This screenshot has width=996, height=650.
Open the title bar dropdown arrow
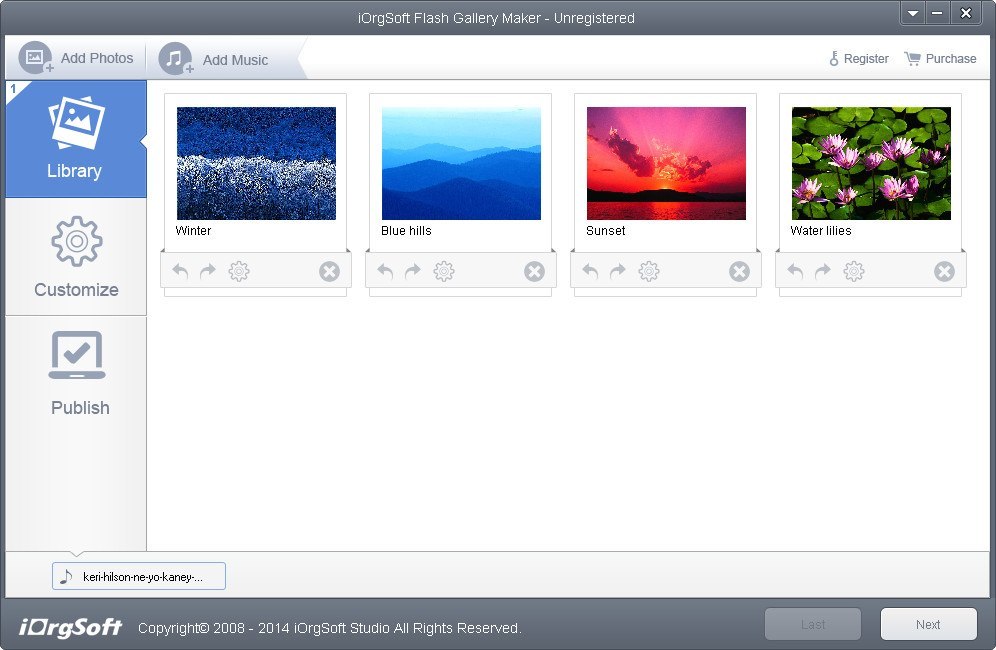click(913, 13)
